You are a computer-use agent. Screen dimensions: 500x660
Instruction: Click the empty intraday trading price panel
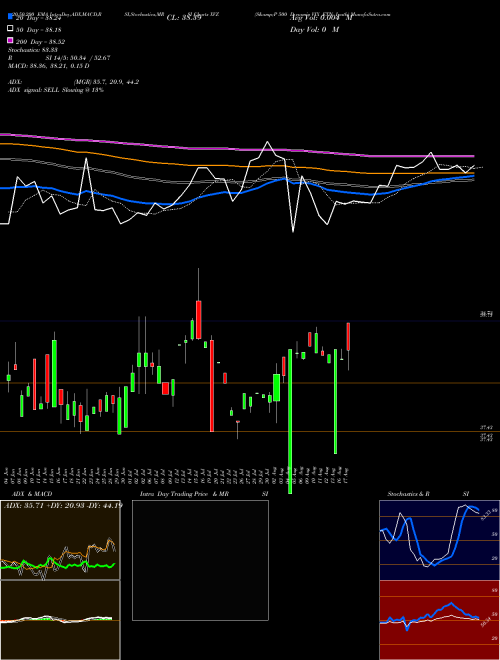pos(200,560)
